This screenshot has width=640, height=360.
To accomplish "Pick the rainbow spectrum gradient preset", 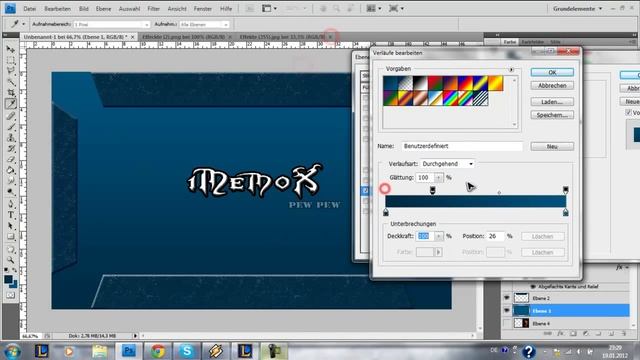I will [450, 98].
